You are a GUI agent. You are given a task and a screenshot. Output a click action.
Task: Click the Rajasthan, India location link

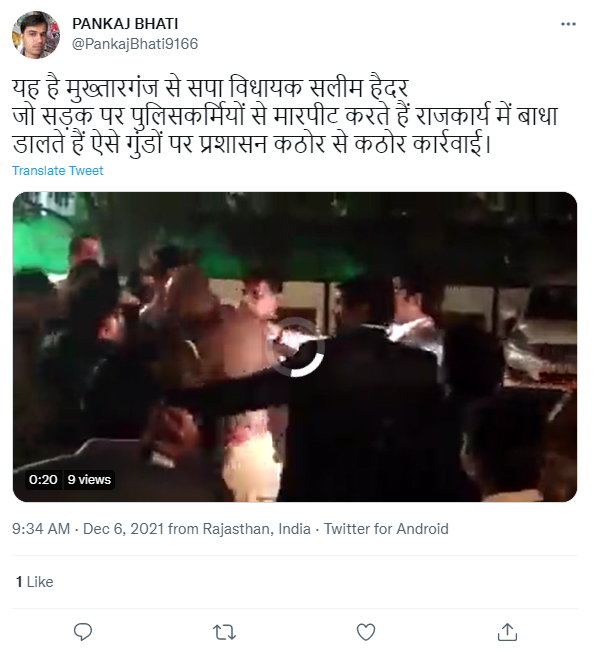tap(256, 529)
